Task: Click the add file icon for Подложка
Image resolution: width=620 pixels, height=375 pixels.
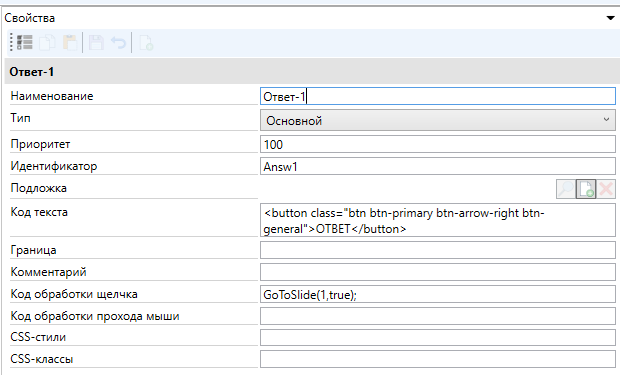Action: [586, 189]
